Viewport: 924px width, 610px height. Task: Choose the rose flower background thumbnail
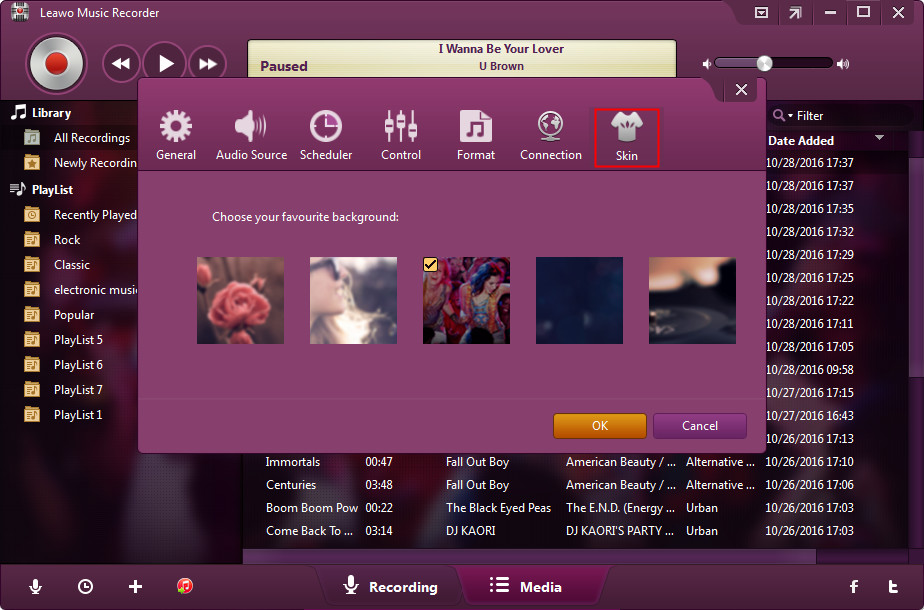[240, 300]
